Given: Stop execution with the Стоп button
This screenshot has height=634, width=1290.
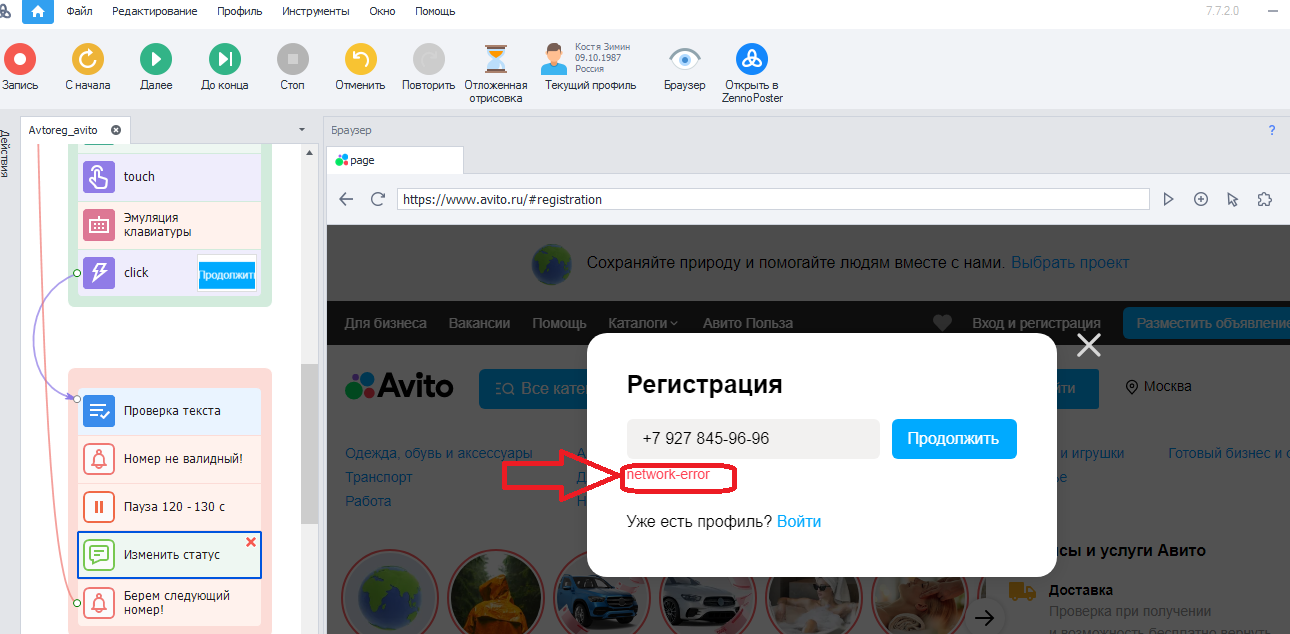Looking at the screenshot, I should (x=292, y=67).
